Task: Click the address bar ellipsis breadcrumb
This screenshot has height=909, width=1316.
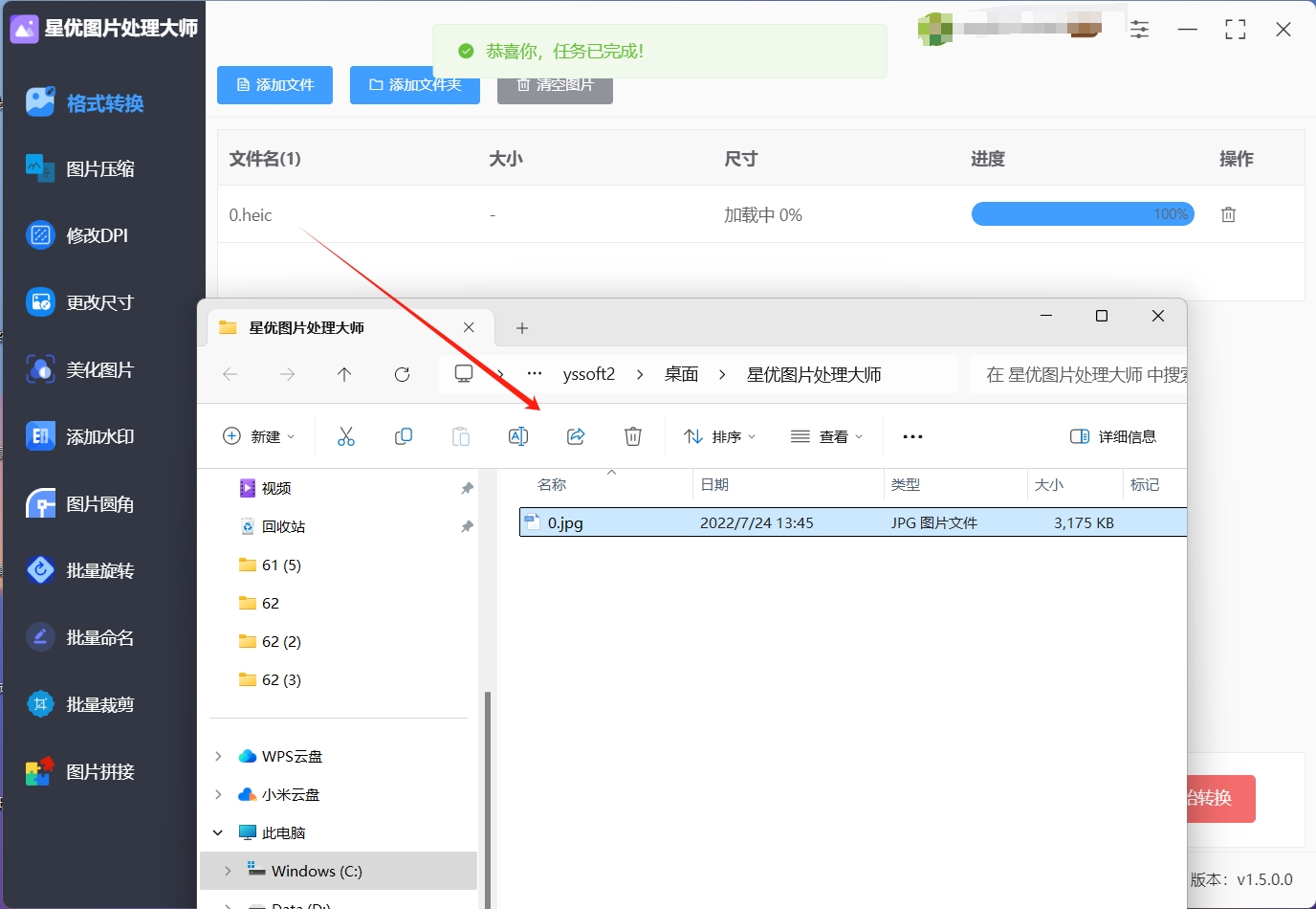Action: (535, 374)
